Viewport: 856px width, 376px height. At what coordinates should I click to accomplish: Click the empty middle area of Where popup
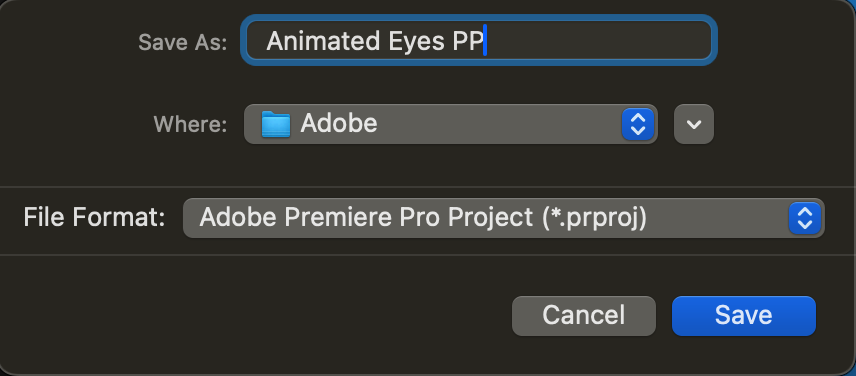[x=500, y=124]
